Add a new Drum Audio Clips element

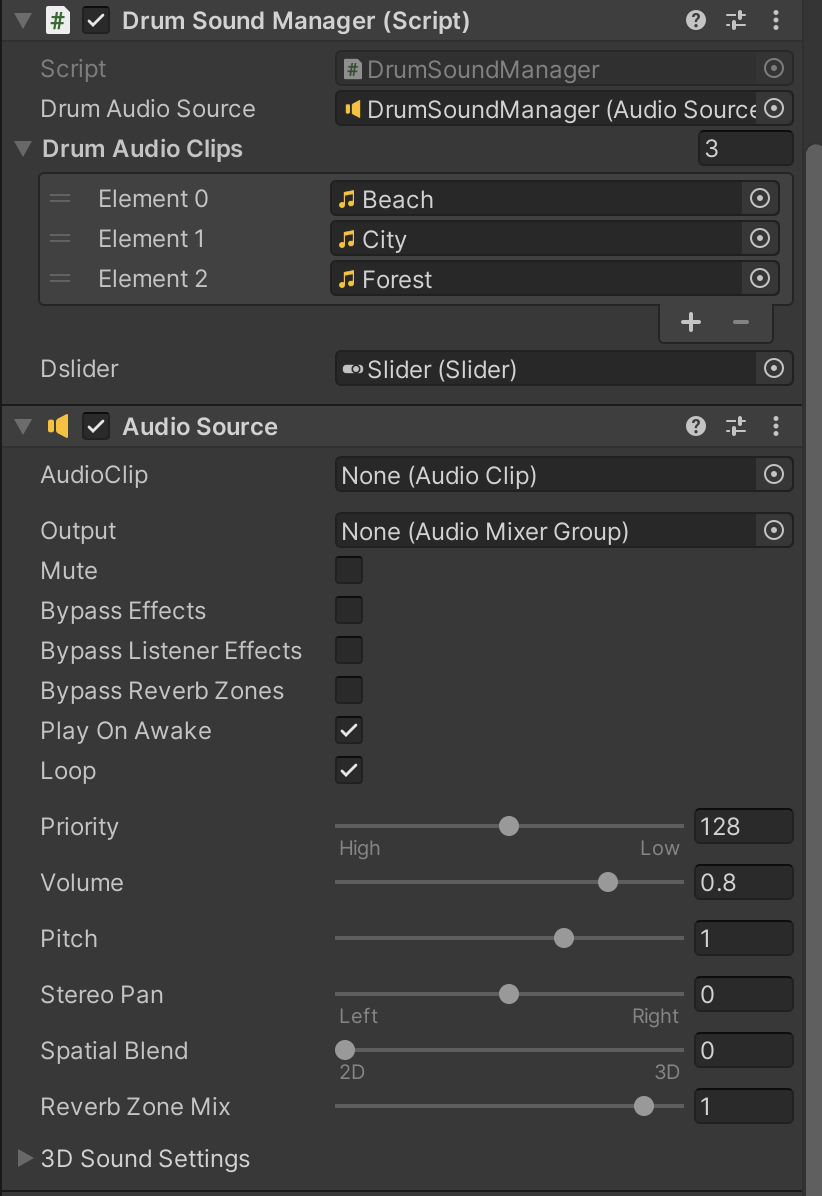[690, 322]
